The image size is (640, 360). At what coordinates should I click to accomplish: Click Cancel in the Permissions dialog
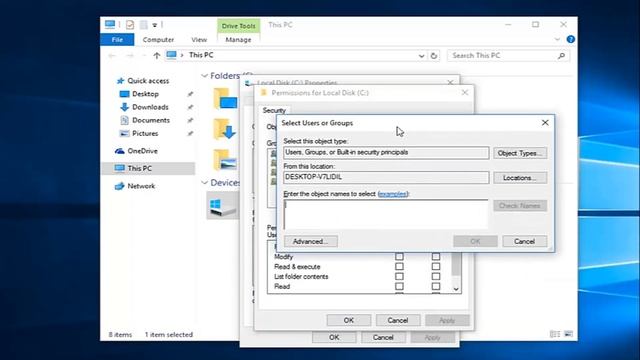click(x=398, y=320)
